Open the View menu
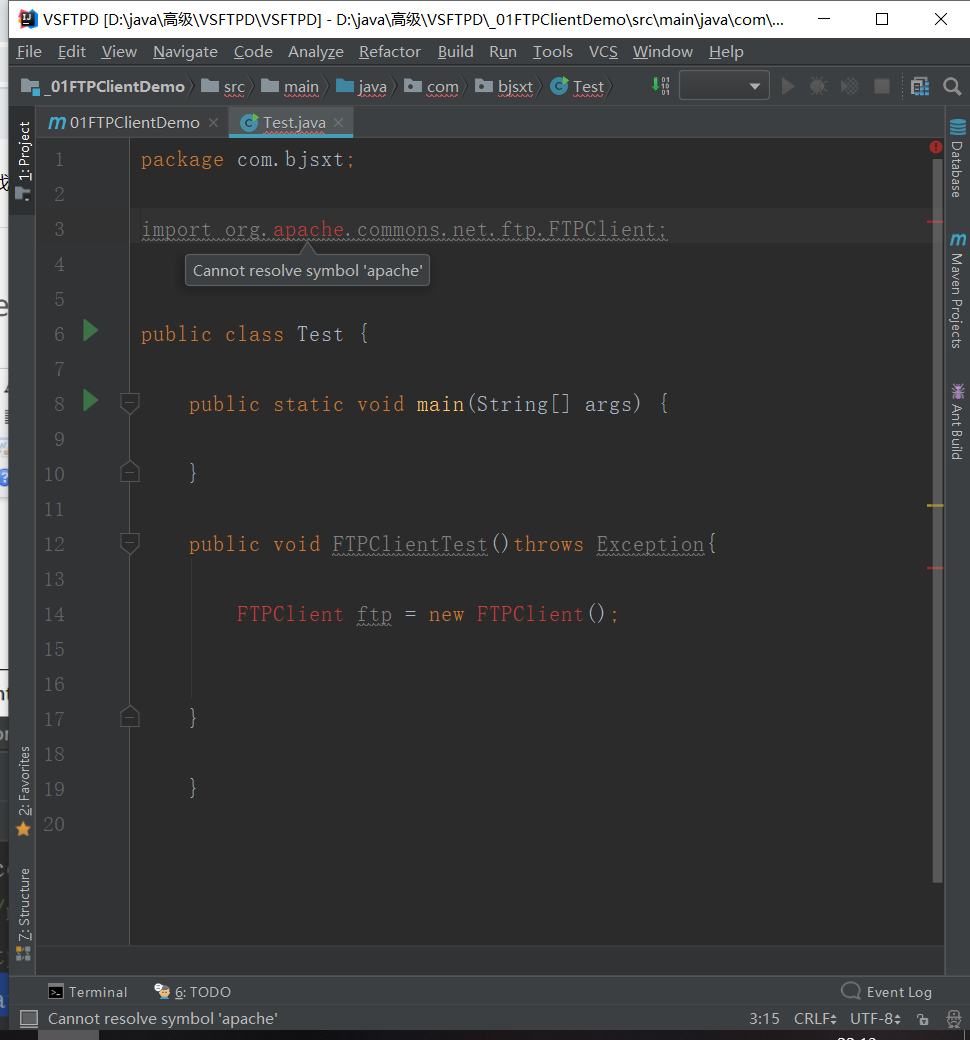 [119, 52]
